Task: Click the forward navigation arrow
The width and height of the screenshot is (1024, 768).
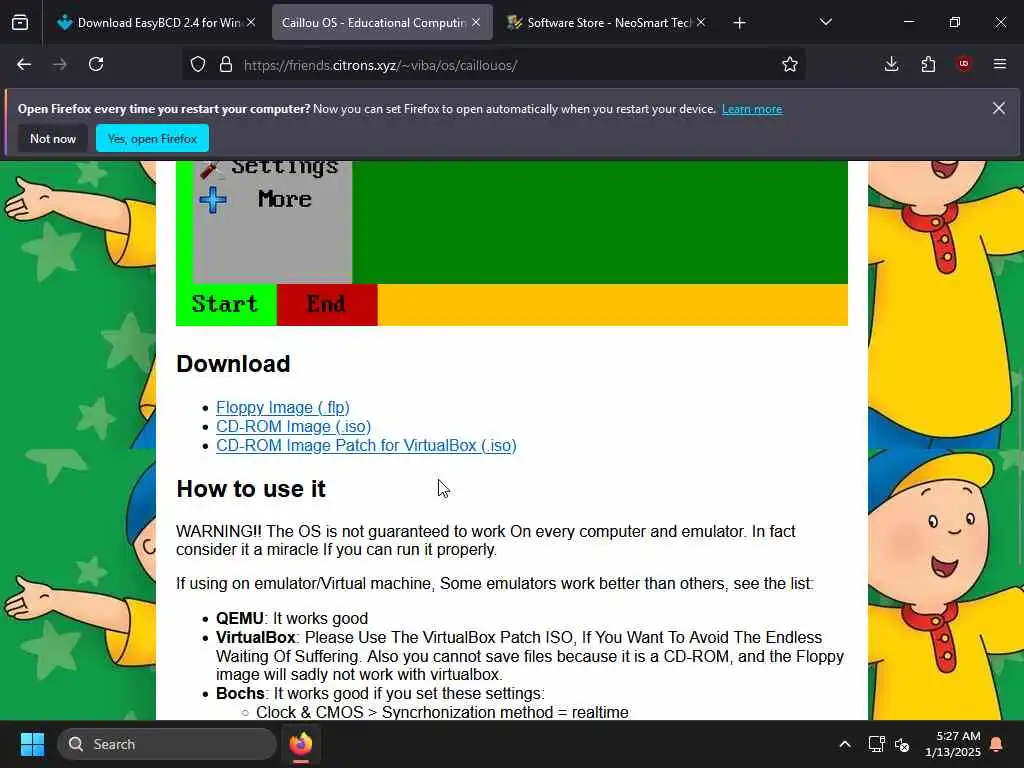Action: (x=60, y=65)
